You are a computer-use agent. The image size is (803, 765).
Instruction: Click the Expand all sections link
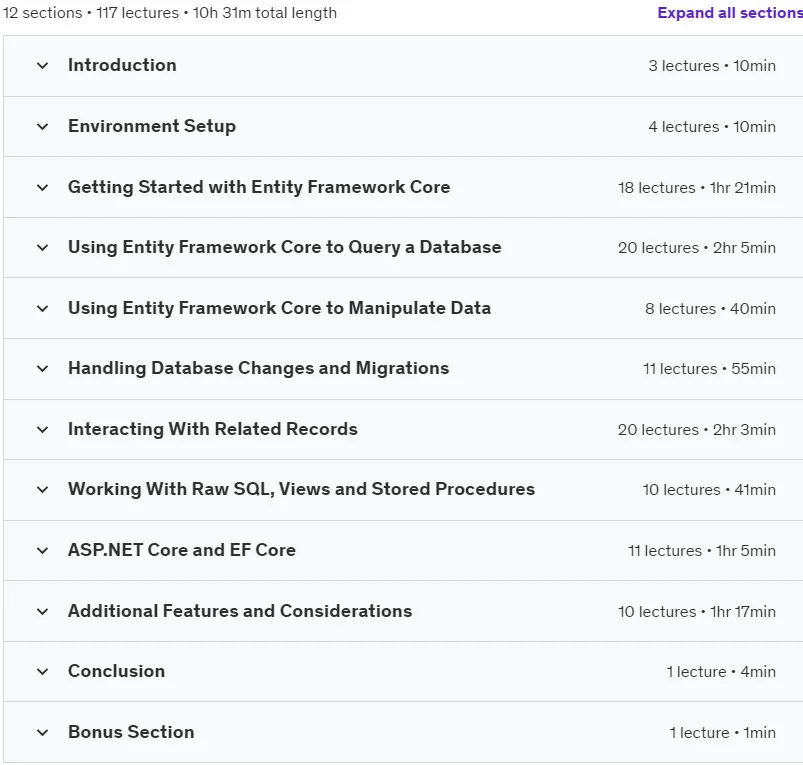(730, 13)
